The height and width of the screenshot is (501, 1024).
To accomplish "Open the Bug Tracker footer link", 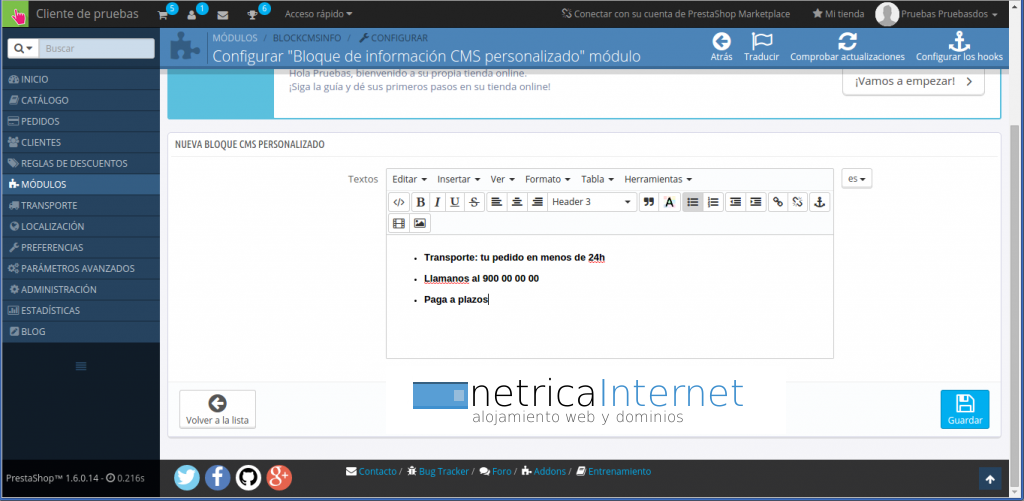I will tap(438, 471).
